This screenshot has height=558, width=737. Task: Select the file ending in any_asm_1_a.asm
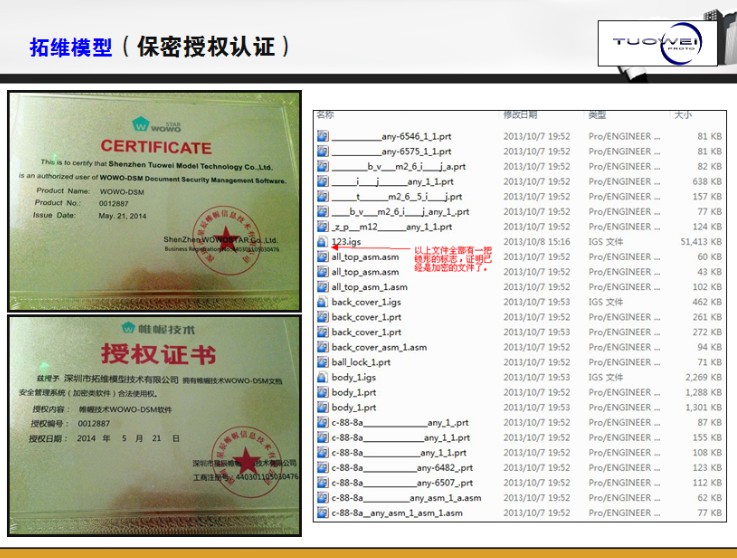pyautogui.click(x=406, y=498)
